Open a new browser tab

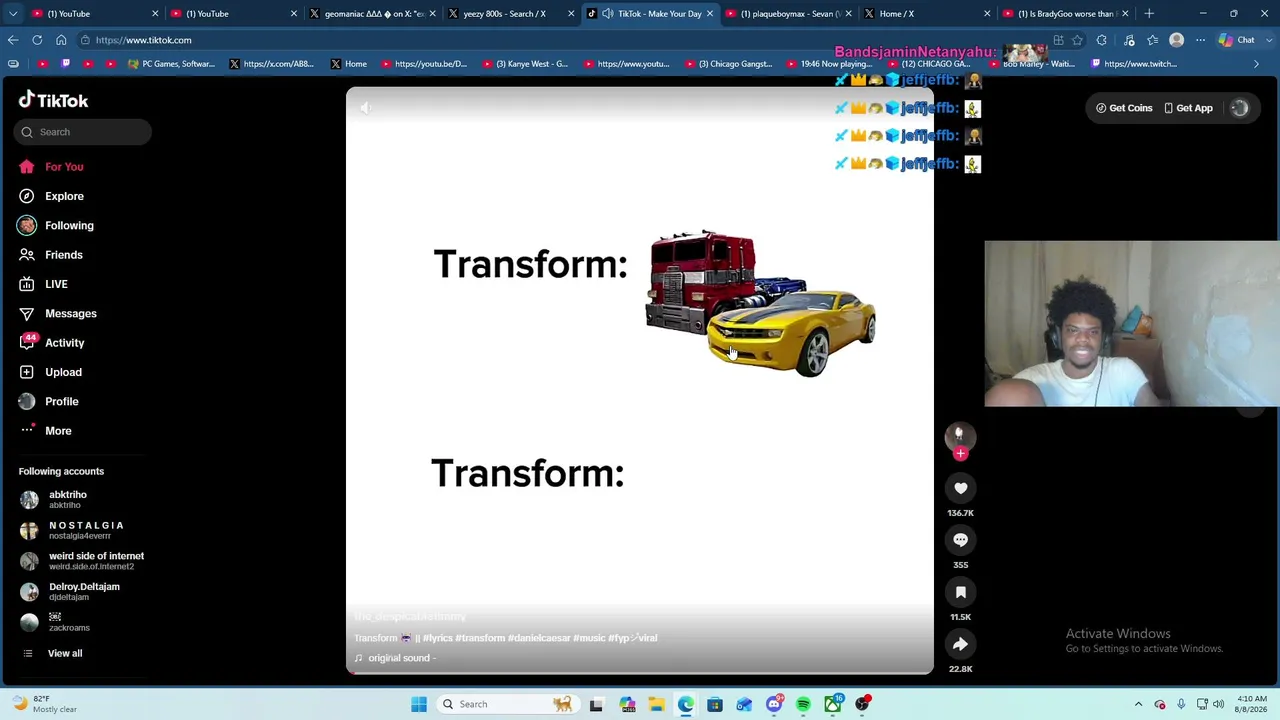[1149, 14]
